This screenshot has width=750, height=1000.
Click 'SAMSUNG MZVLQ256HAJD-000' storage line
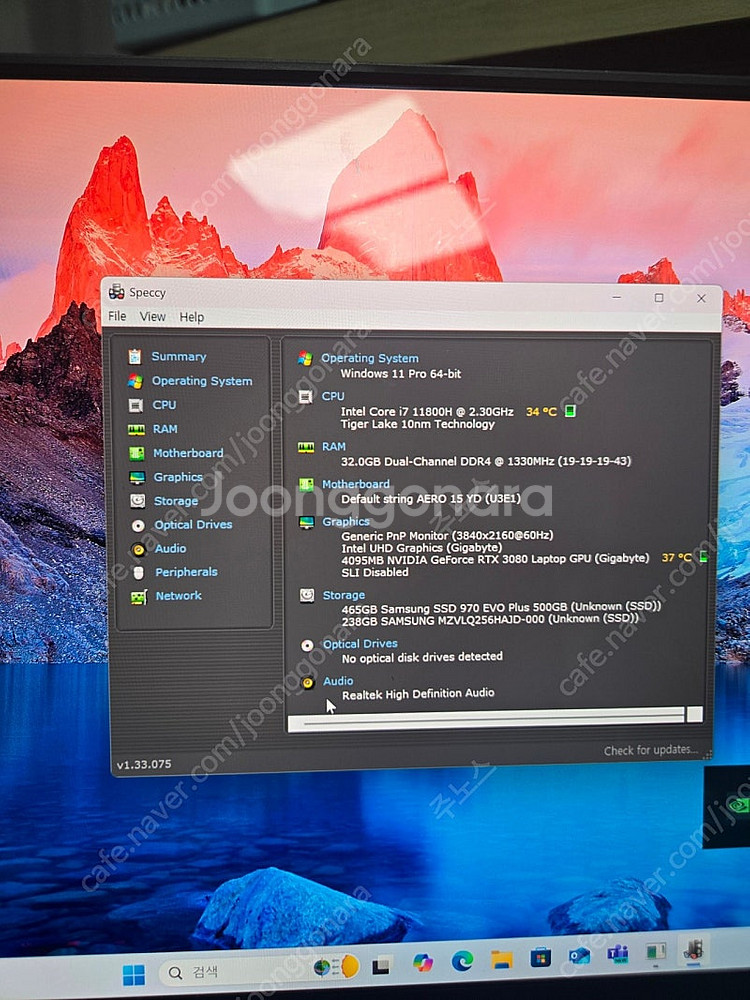(490, 619)
